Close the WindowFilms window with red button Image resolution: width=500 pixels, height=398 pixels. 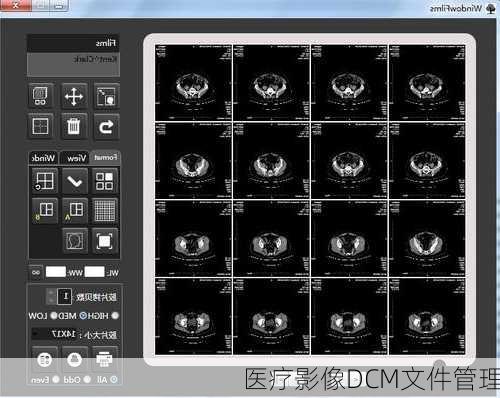coord(16,5)
